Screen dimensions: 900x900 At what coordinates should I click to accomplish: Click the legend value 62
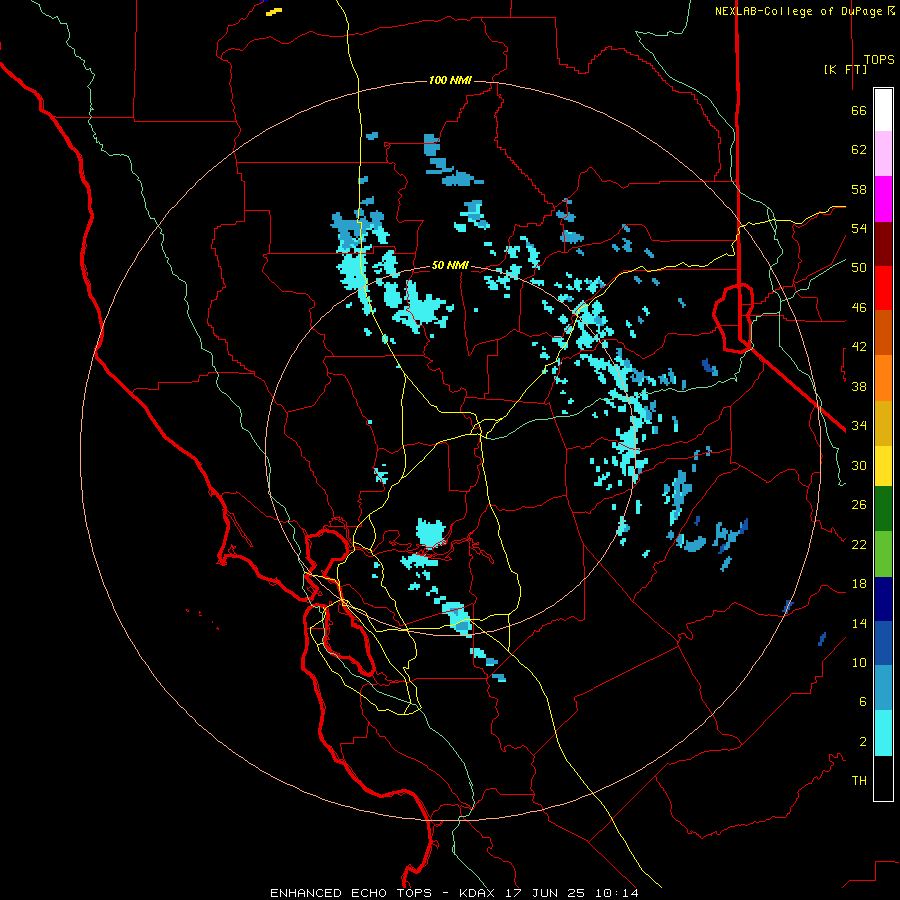[x=859, y=150]
